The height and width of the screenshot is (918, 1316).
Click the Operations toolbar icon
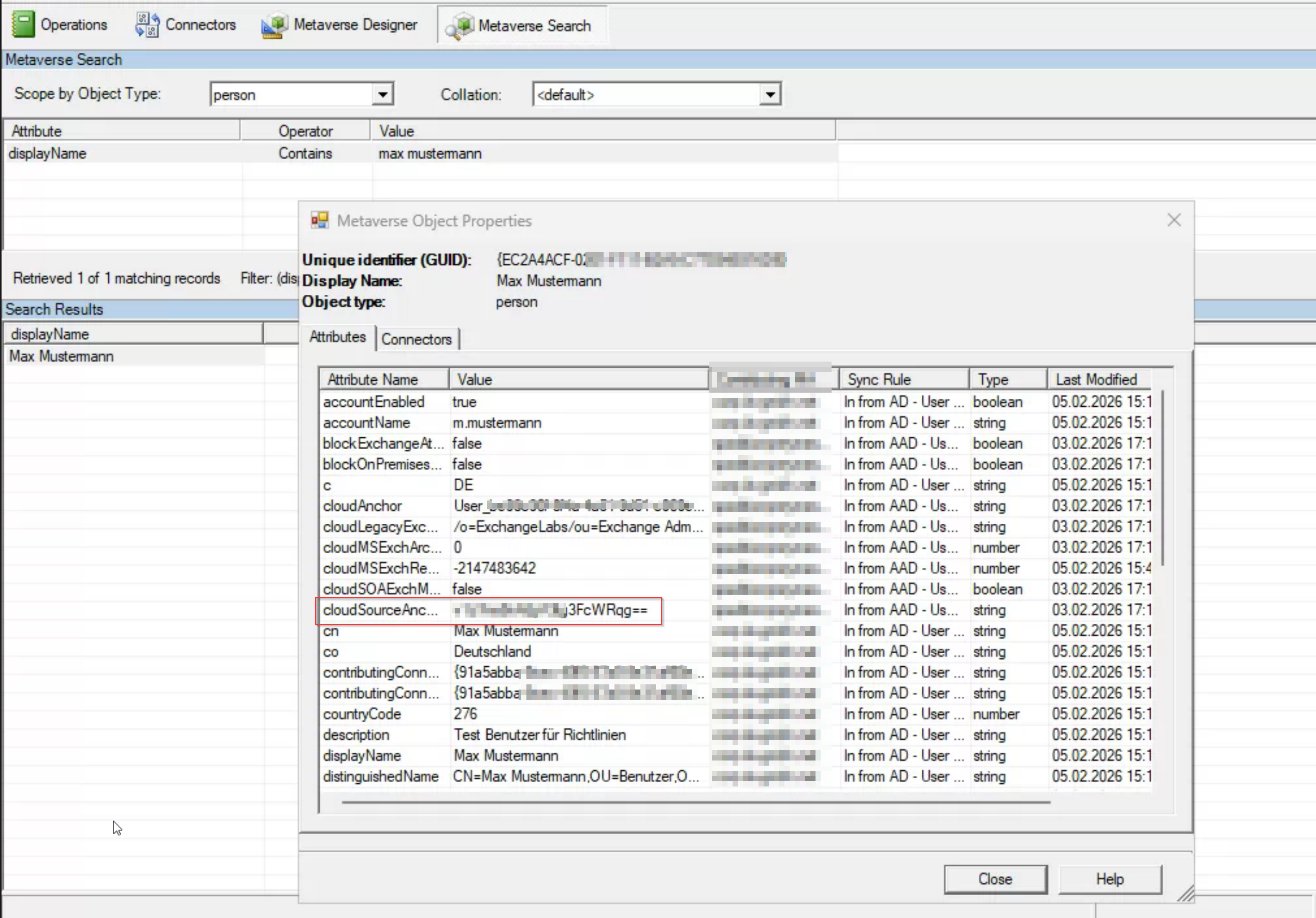(x=23, y=25)
